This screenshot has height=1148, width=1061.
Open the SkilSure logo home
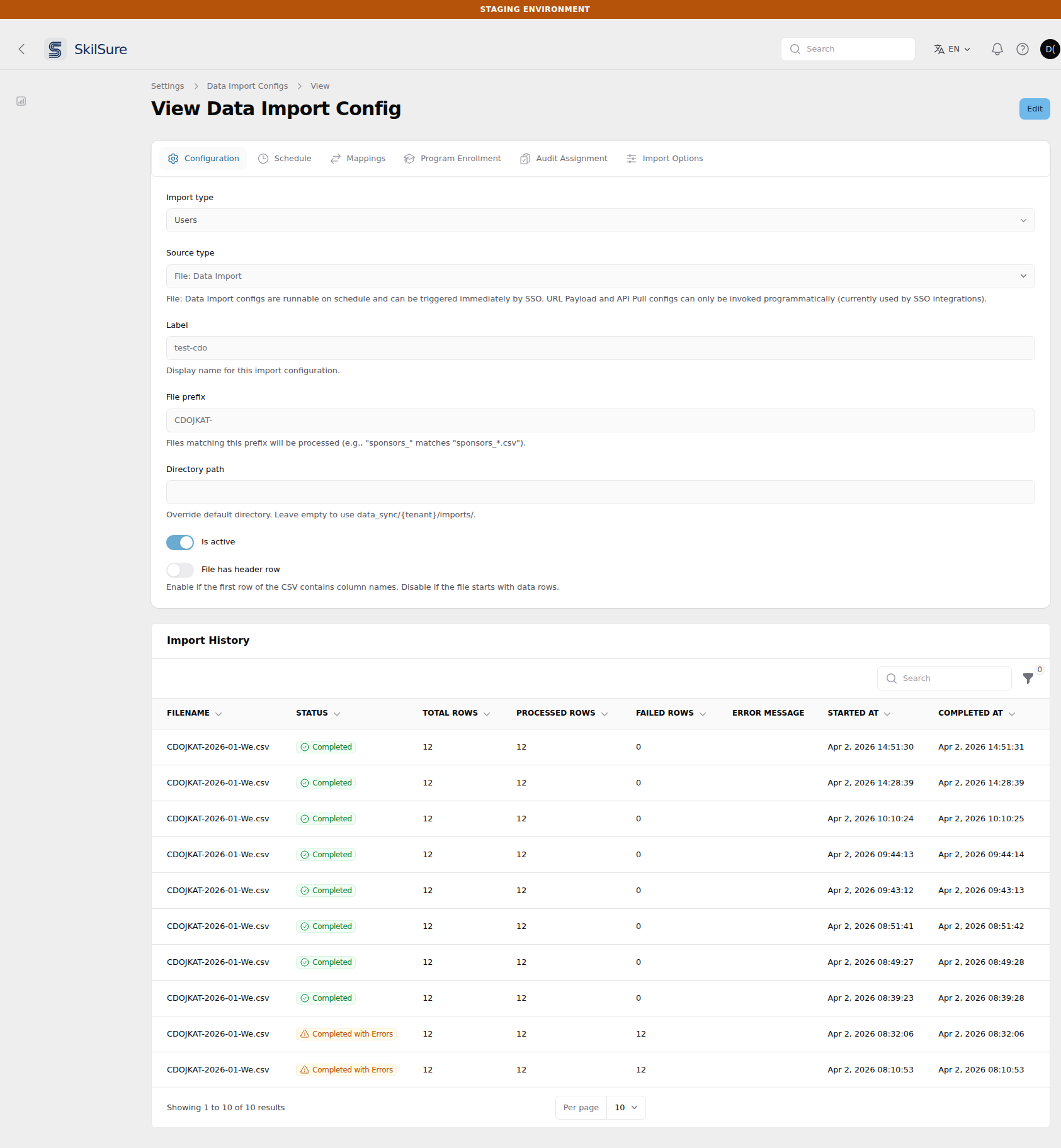tap(86, 49)
